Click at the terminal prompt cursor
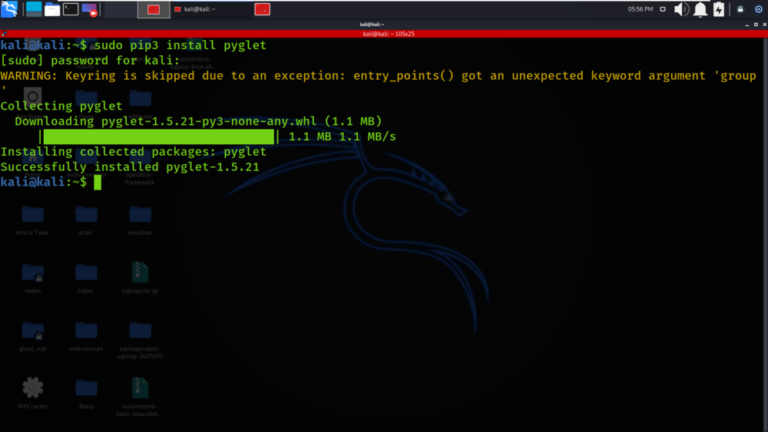Image resolution: width=768 pixels, height=432 pixels. [97, 182]
